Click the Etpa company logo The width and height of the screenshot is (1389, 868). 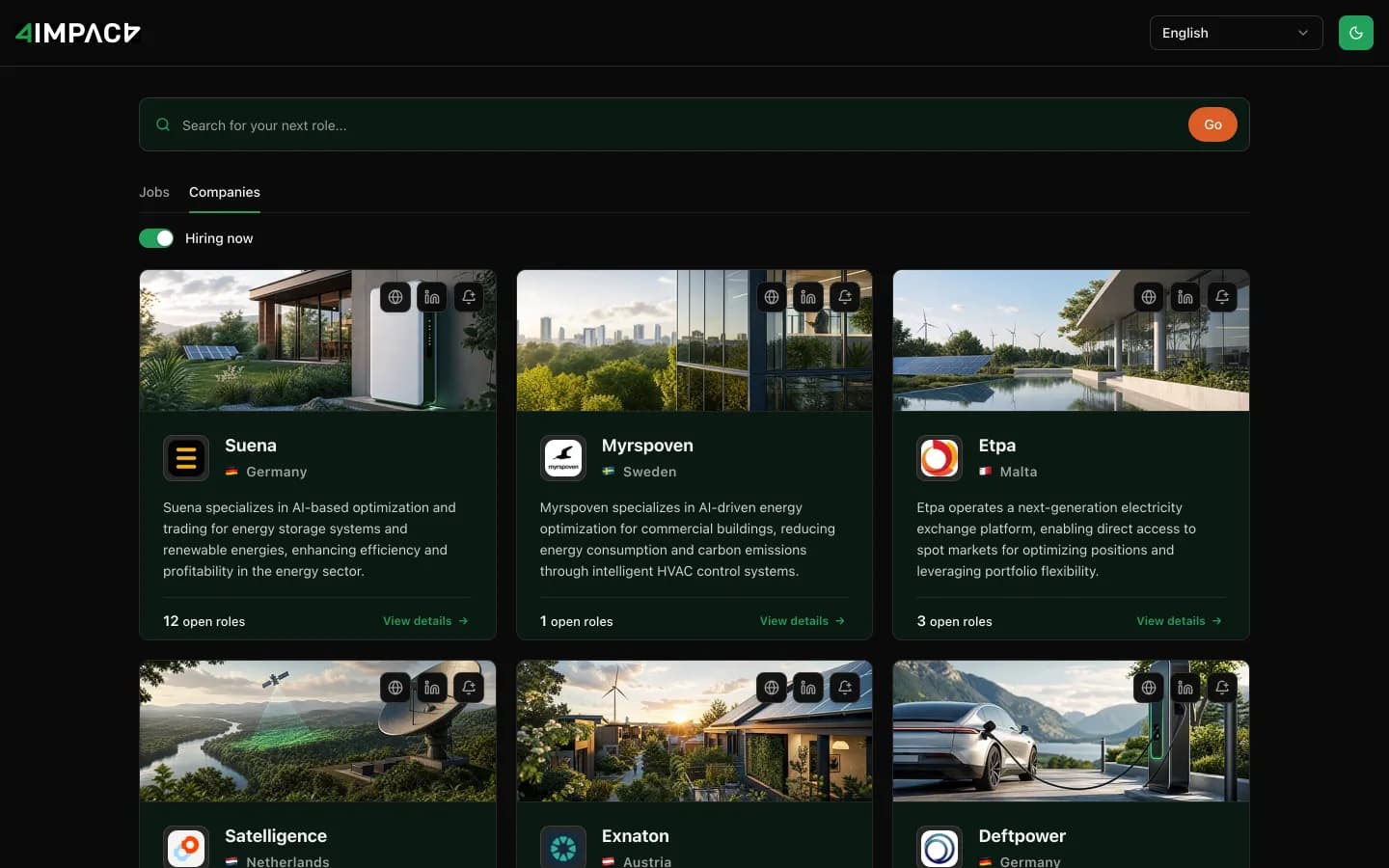(940, 458)
